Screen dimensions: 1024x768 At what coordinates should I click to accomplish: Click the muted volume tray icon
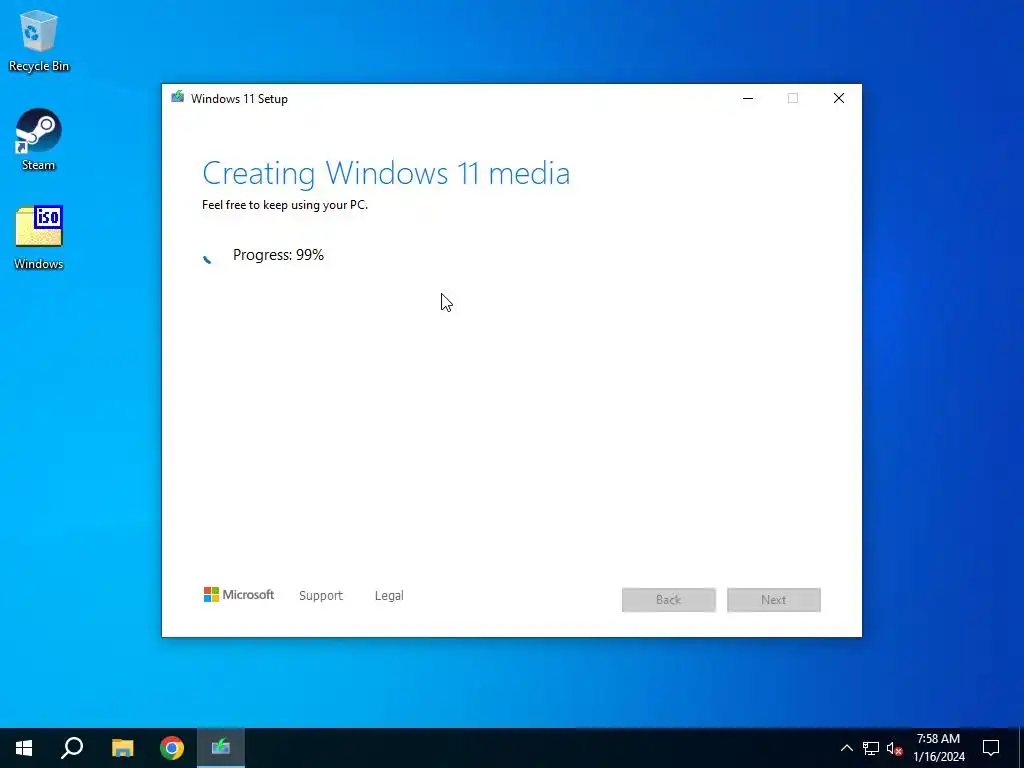[894, 748]
